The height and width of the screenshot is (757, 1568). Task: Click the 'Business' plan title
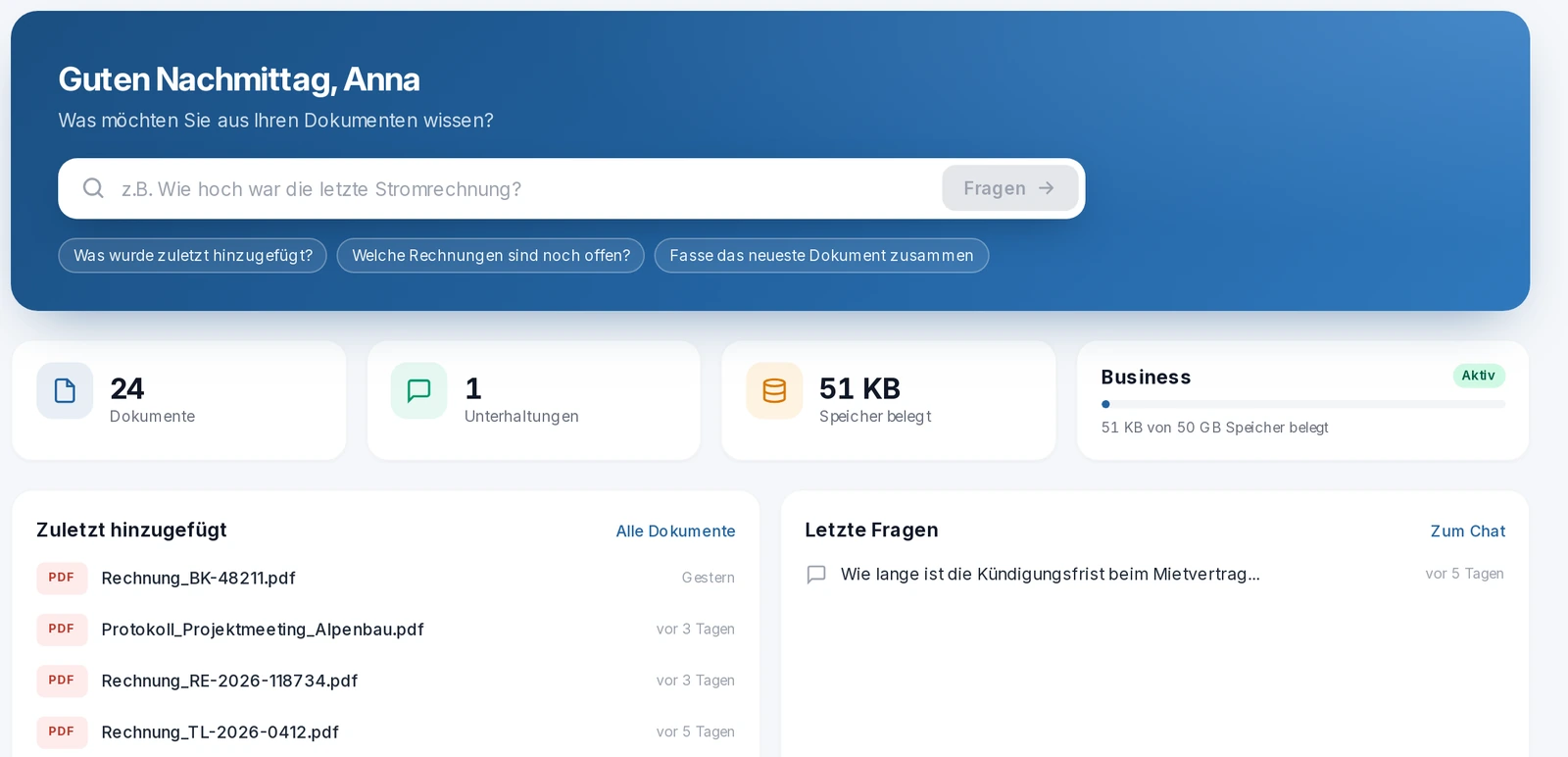click(x=1146, y=377)
